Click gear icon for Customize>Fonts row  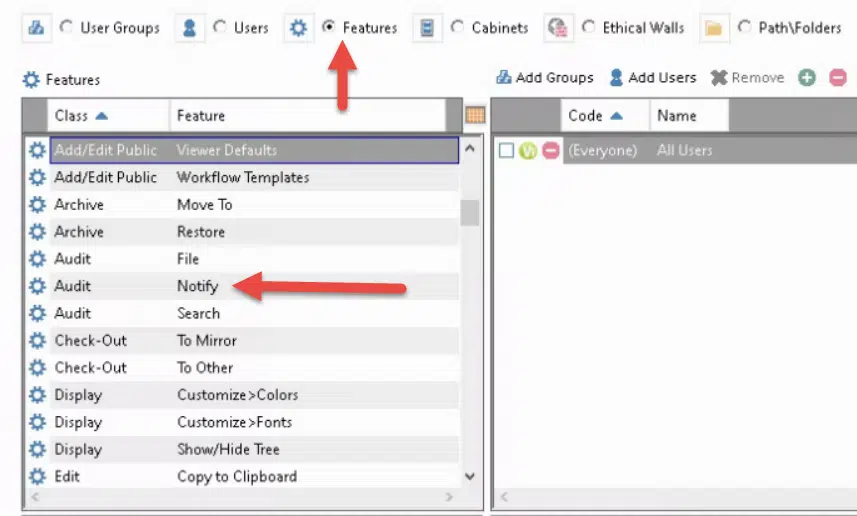click(37, 422)
